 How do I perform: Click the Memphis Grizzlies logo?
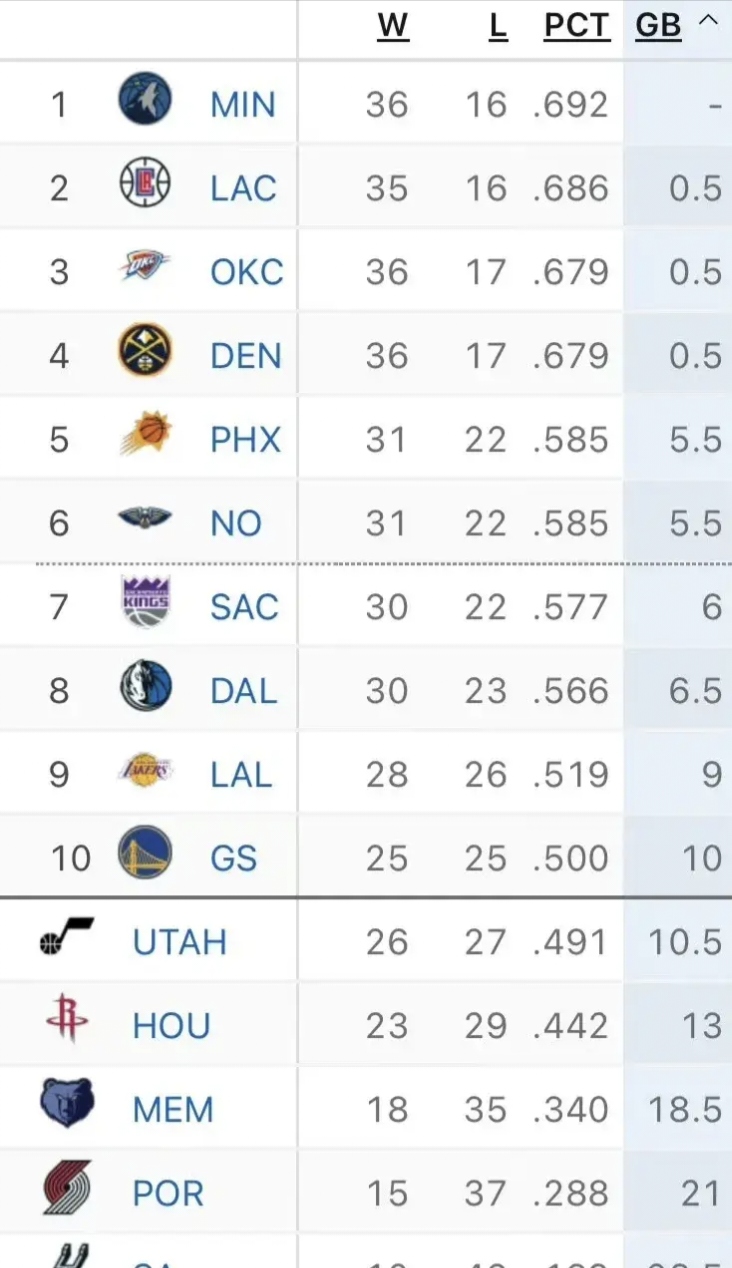[67, 1104]
